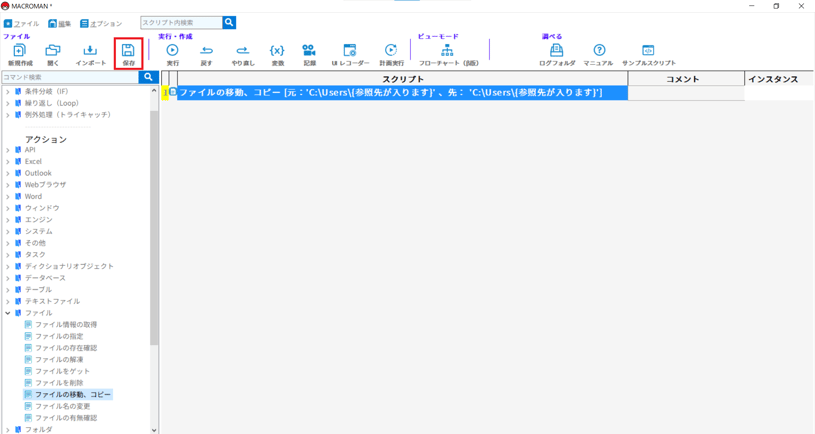Select ファイルの指定 command
815x434 pixels.
pos(59,336)
